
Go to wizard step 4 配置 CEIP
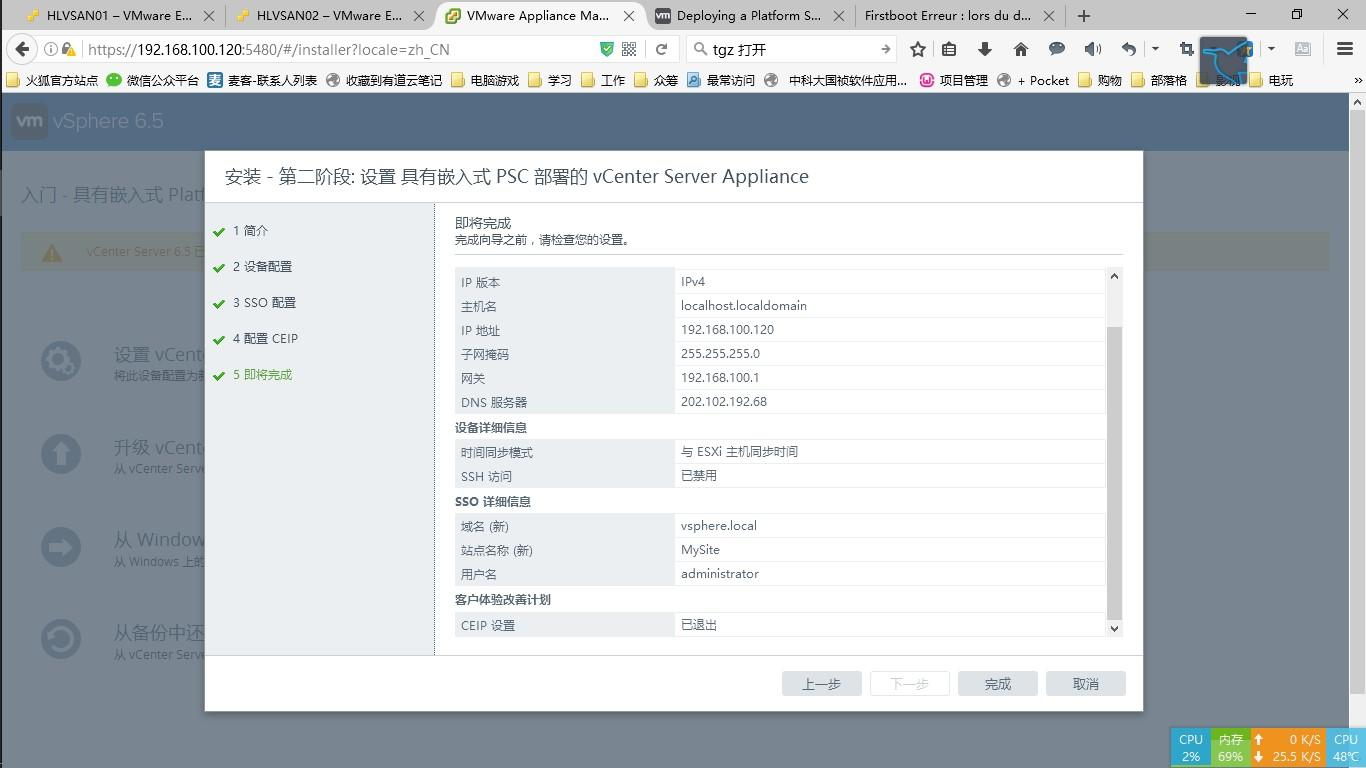tap(265, 339)
